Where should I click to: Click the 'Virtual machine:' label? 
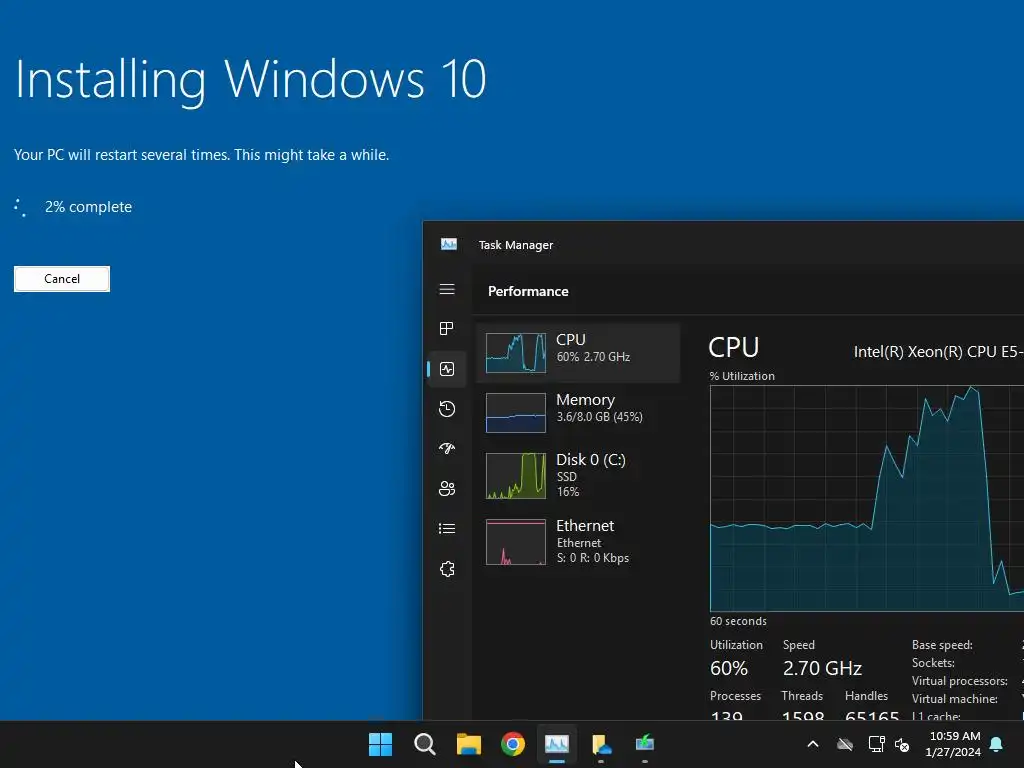(954, 699)
